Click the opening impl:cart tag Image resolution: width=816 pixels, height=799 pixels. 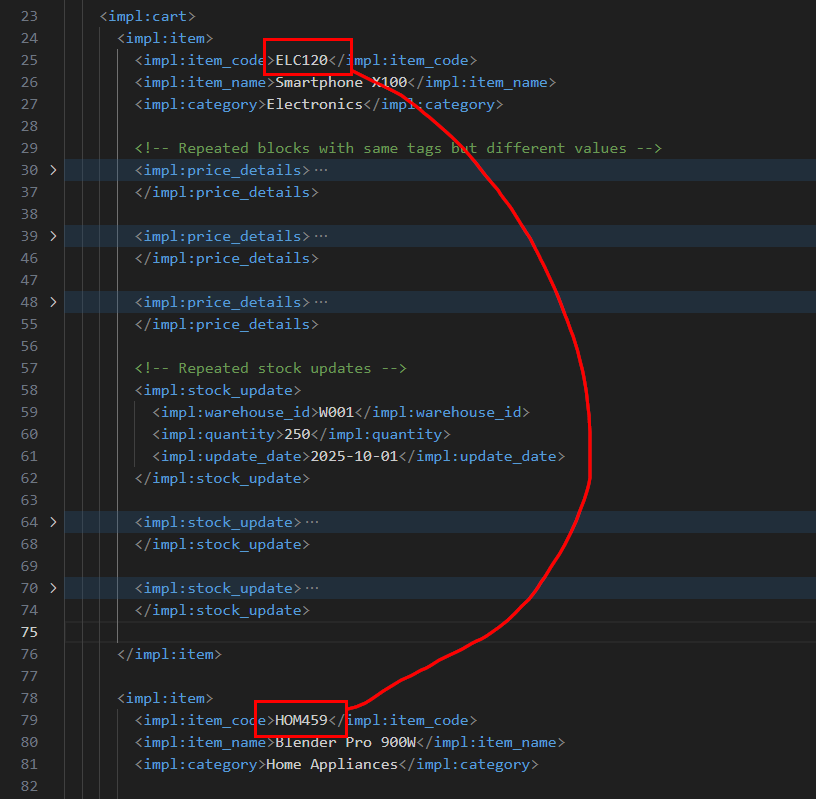pos(148,17)
